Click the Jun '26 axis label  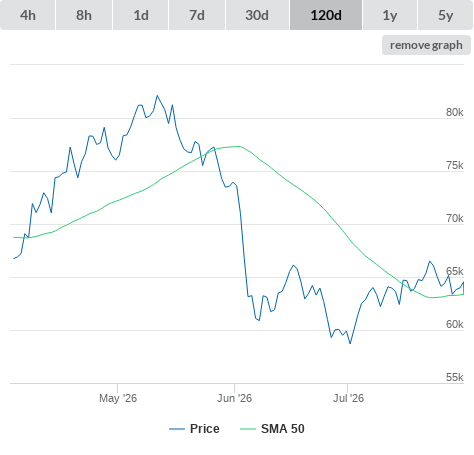[235, 398]
